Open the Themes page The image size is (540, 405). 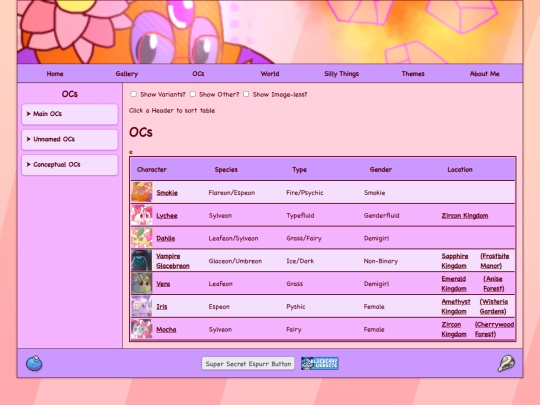(x=413, y=74)
